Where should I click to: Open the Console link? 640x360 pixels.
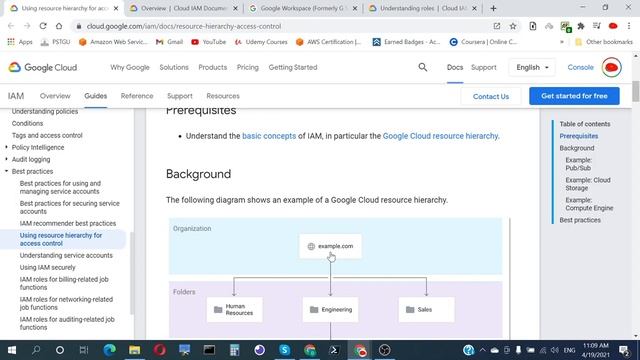coord(580,67)
